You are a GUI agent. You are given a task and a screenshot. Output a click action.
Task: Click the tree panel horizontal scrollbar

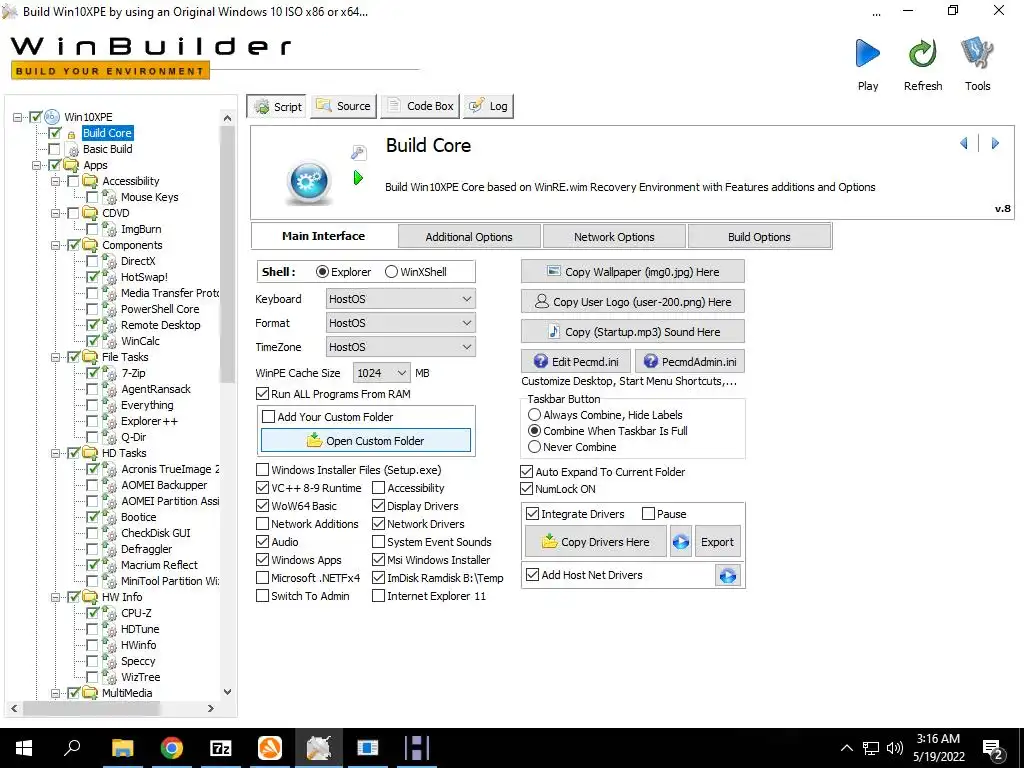[91, 708]
